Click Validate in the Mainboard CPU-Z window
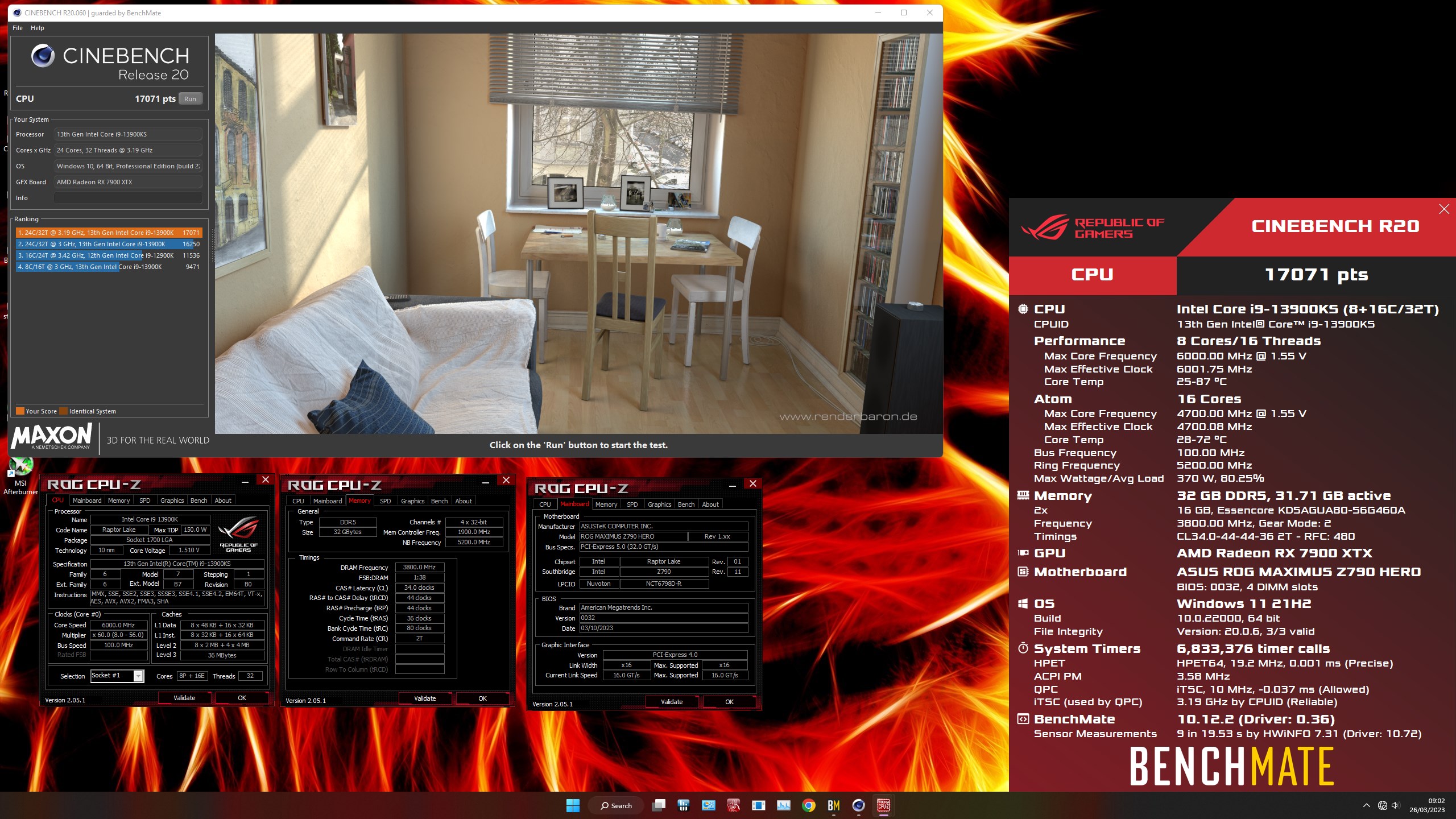 click(x=672, y=702)
